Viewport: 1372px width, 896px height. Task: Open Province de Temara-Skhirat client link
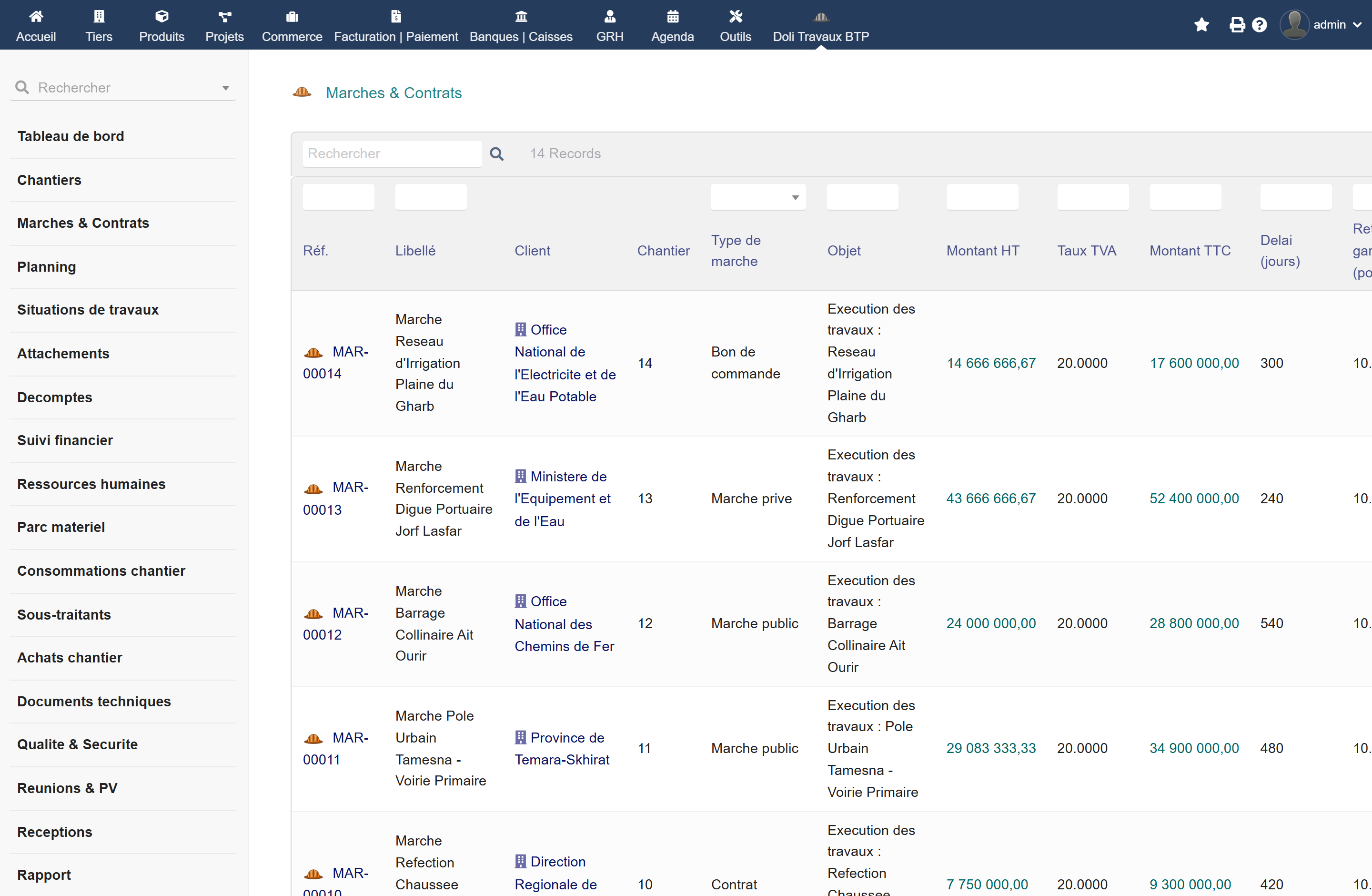[562, 748]
